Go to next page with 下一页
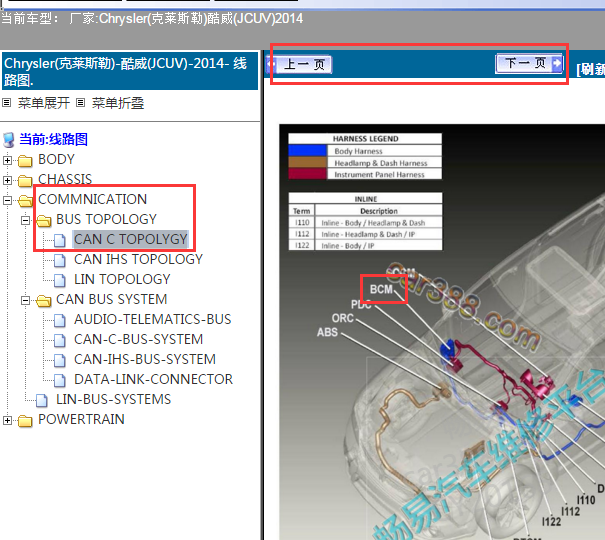Viewport: 605px width, 540px height. pyautogui.click(x=529, y=63)
